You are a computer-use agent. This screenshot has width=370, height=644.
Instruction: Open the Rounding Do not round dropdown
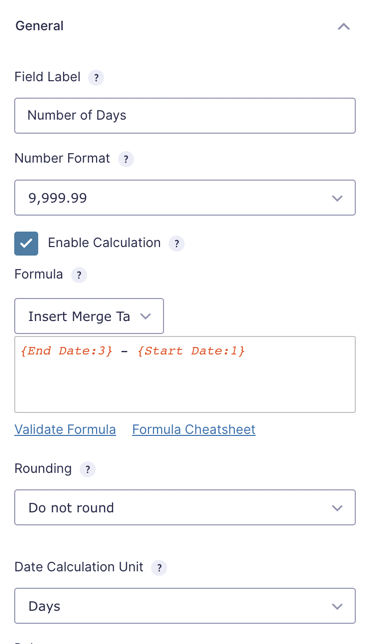click(x=185, y=507)
